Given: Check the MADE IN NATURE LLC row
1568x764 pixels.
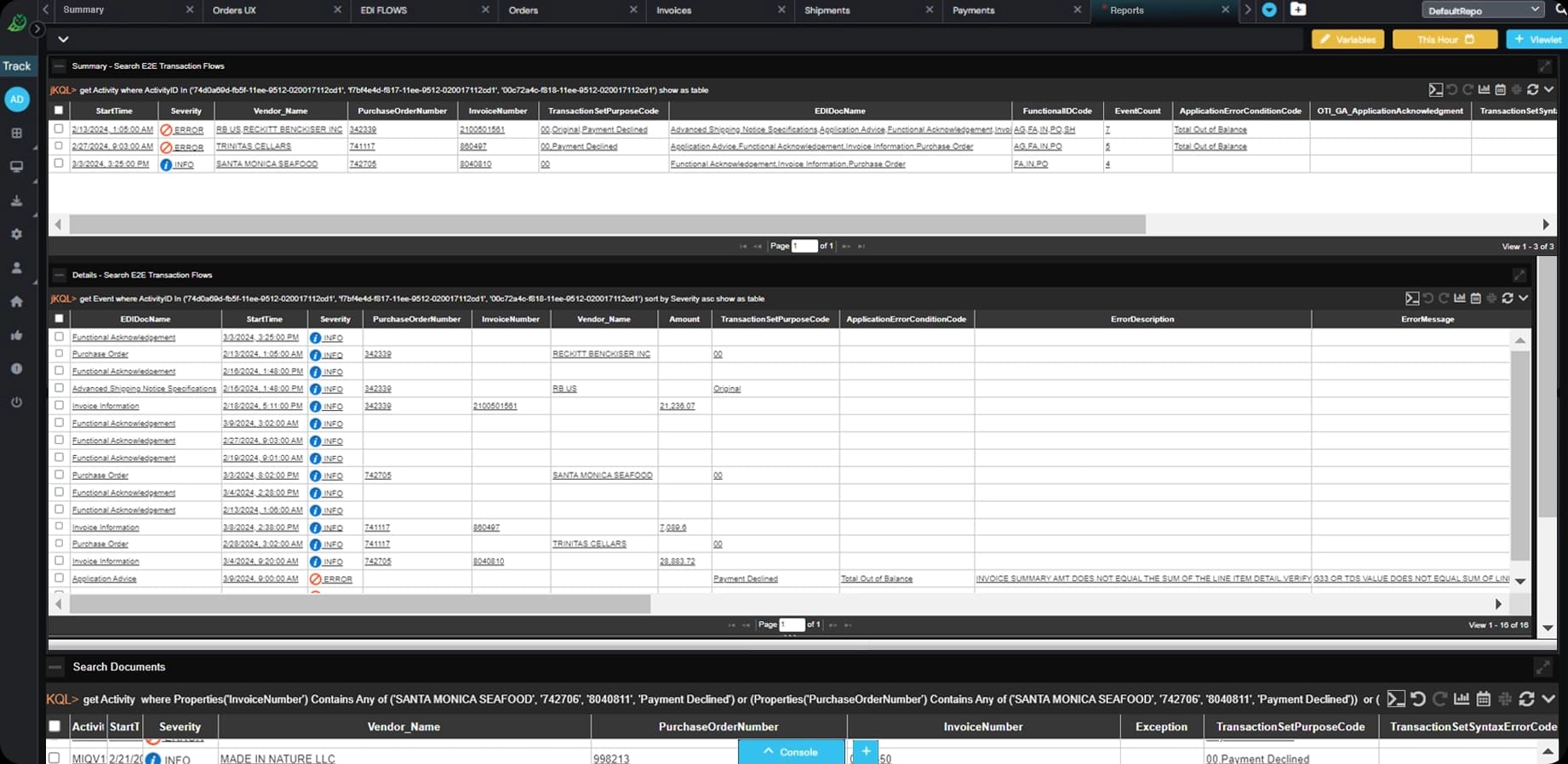Looking at the screenshot, I should point(54,757).
